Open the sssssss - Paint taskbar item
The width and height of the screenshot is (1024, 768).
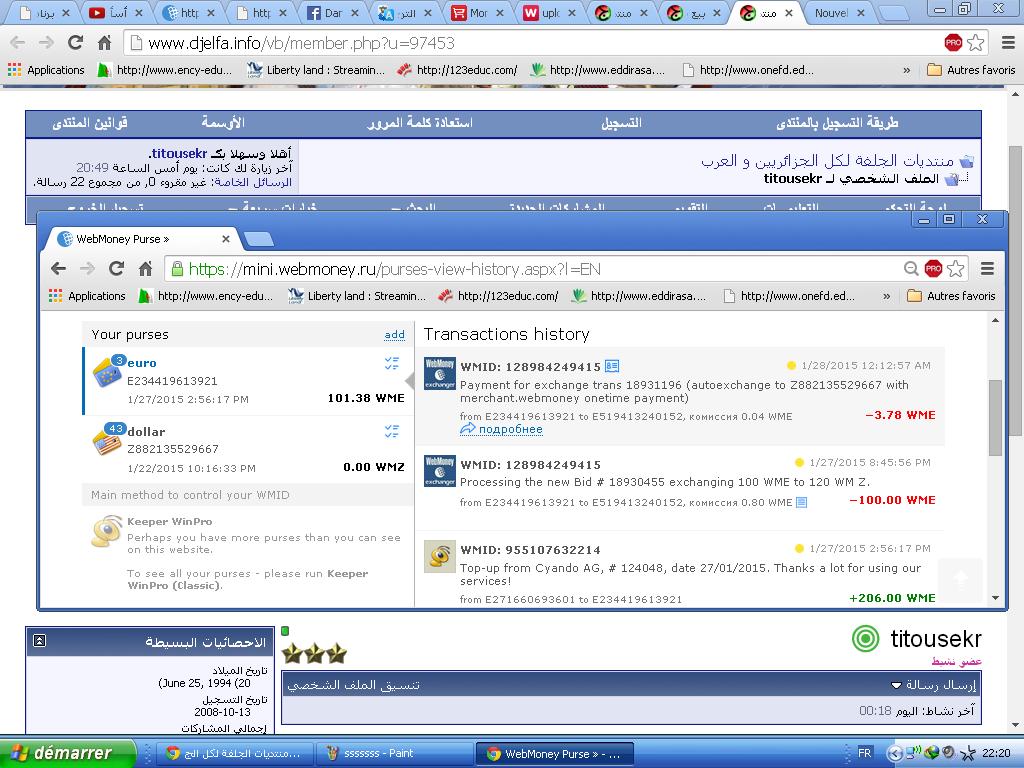(394, 753)
